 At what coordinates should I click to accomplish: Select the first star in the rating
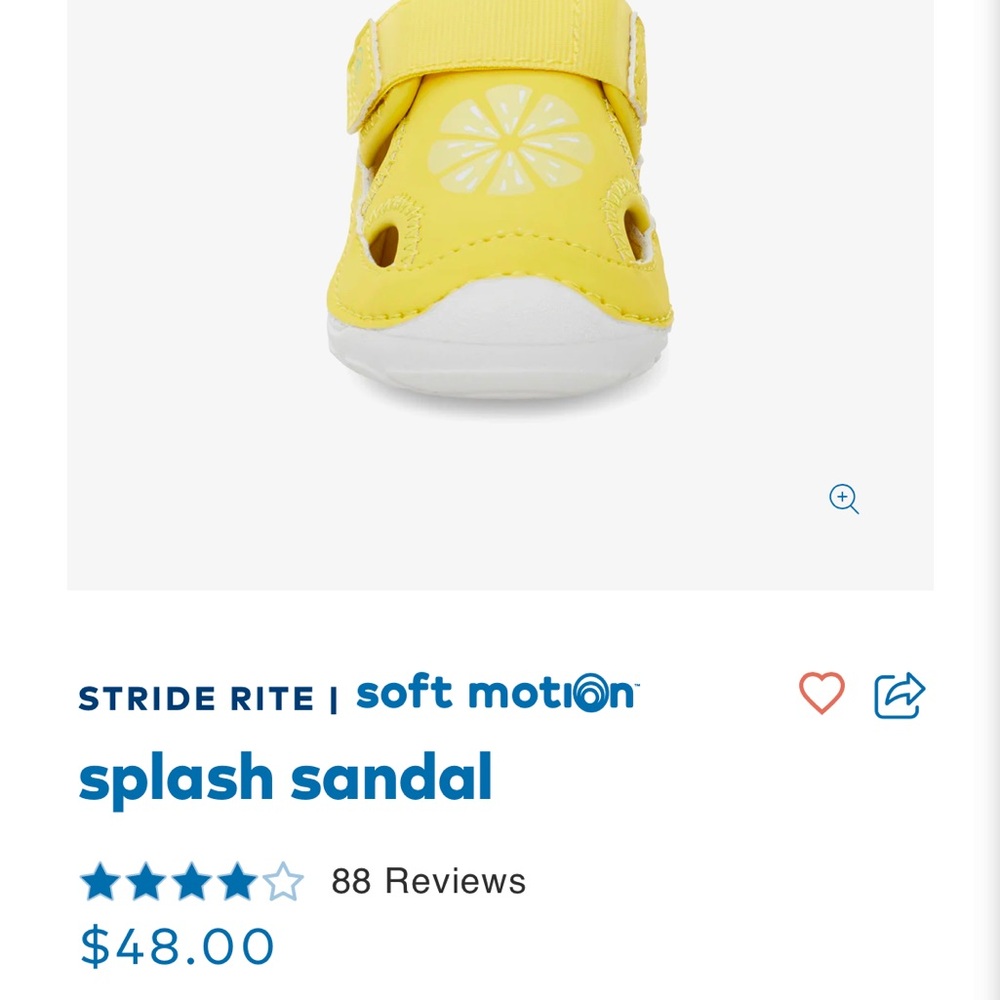(x=101, y=881)
